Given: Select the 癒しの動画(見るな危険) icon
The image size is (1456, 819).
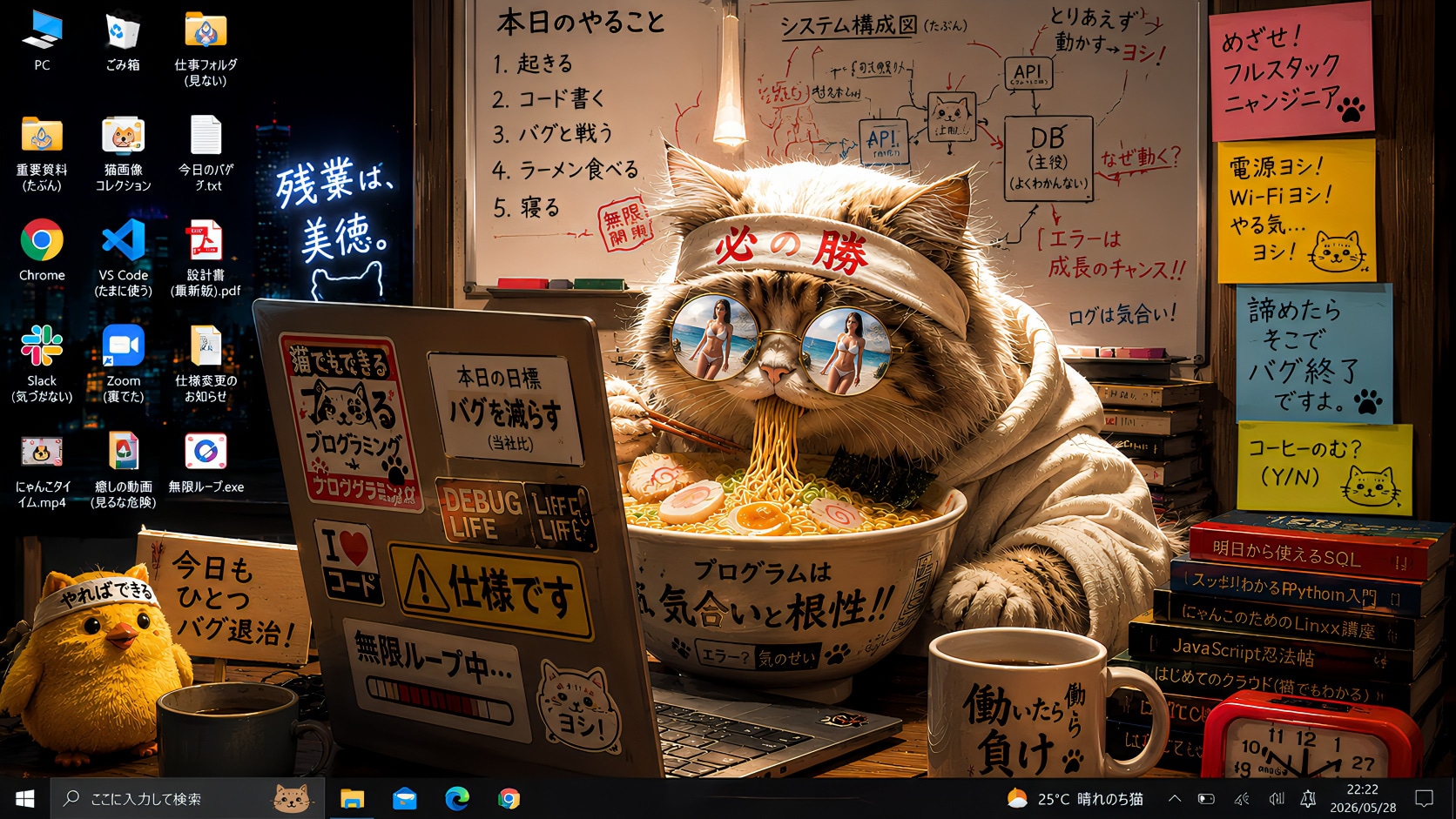Looking at the screenshot, I should point(123,470).
